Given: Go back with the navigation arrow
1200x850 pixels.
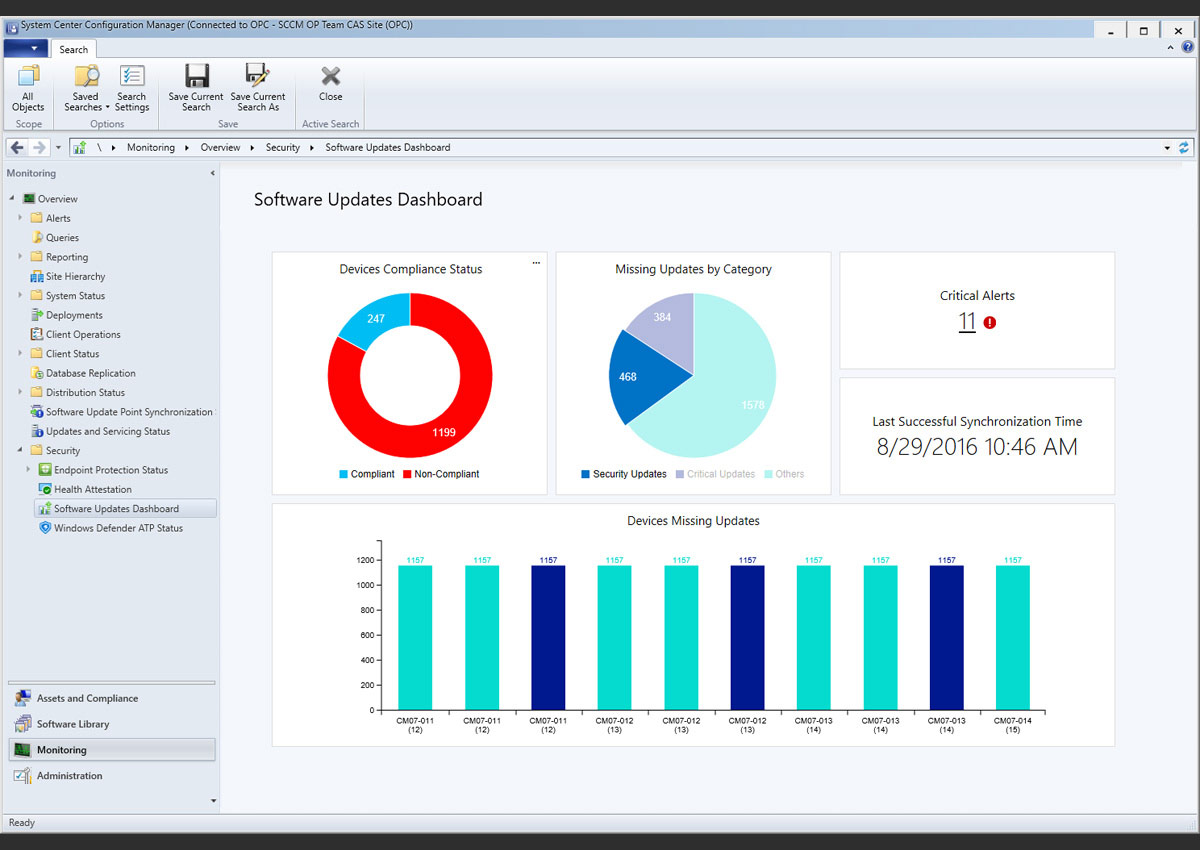Looking at the screenshot, I should (17, 147).
